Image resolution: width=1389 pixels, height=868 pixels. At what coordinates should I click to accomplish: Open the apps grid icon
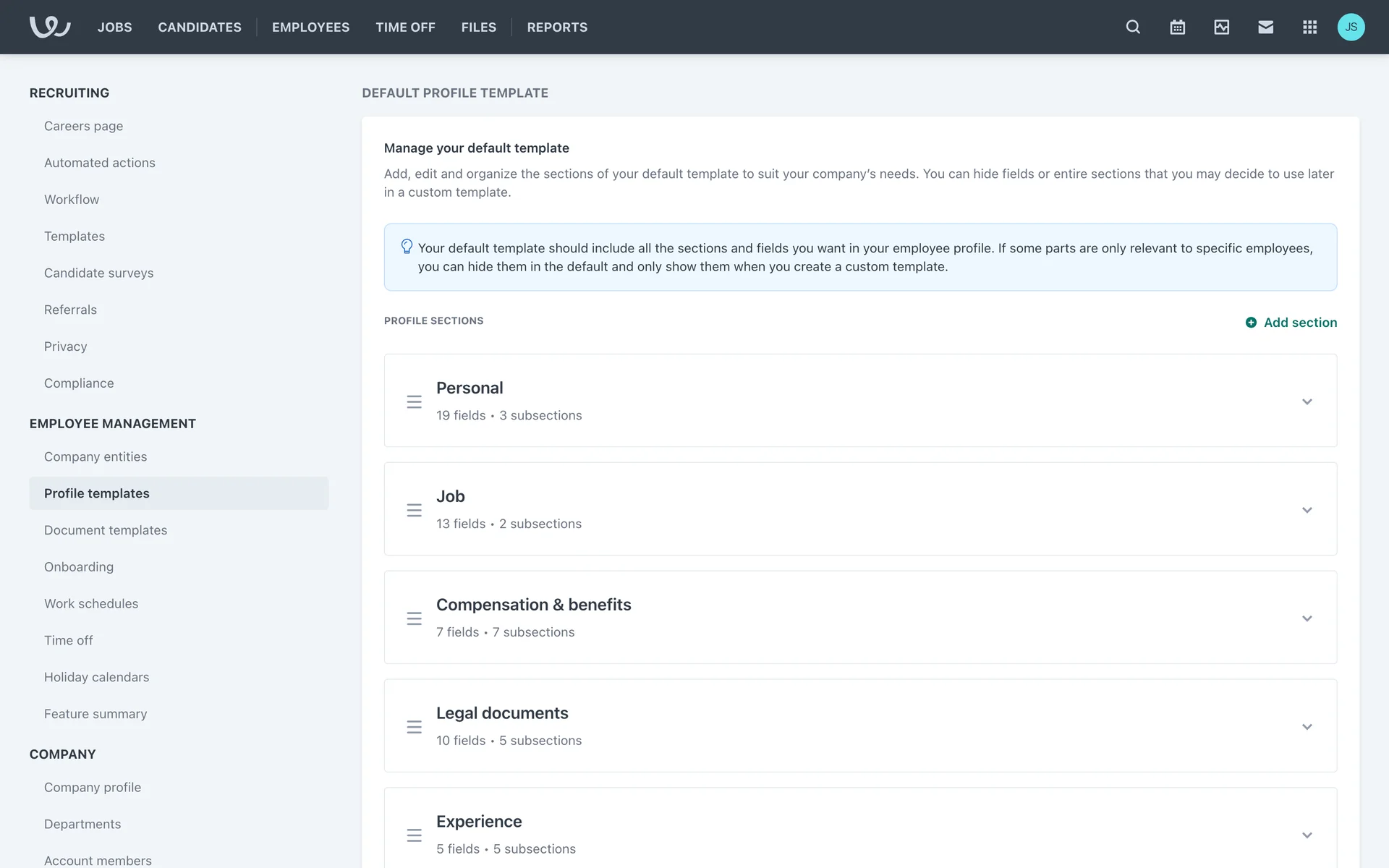(1309, 27)
